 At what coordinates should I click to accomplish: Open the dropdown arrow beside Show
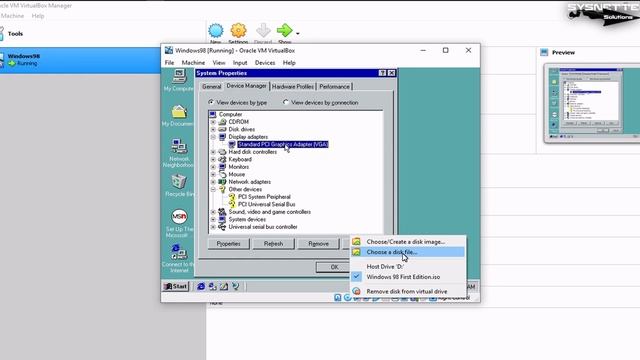pyautogui.click(x=298, y=33)
